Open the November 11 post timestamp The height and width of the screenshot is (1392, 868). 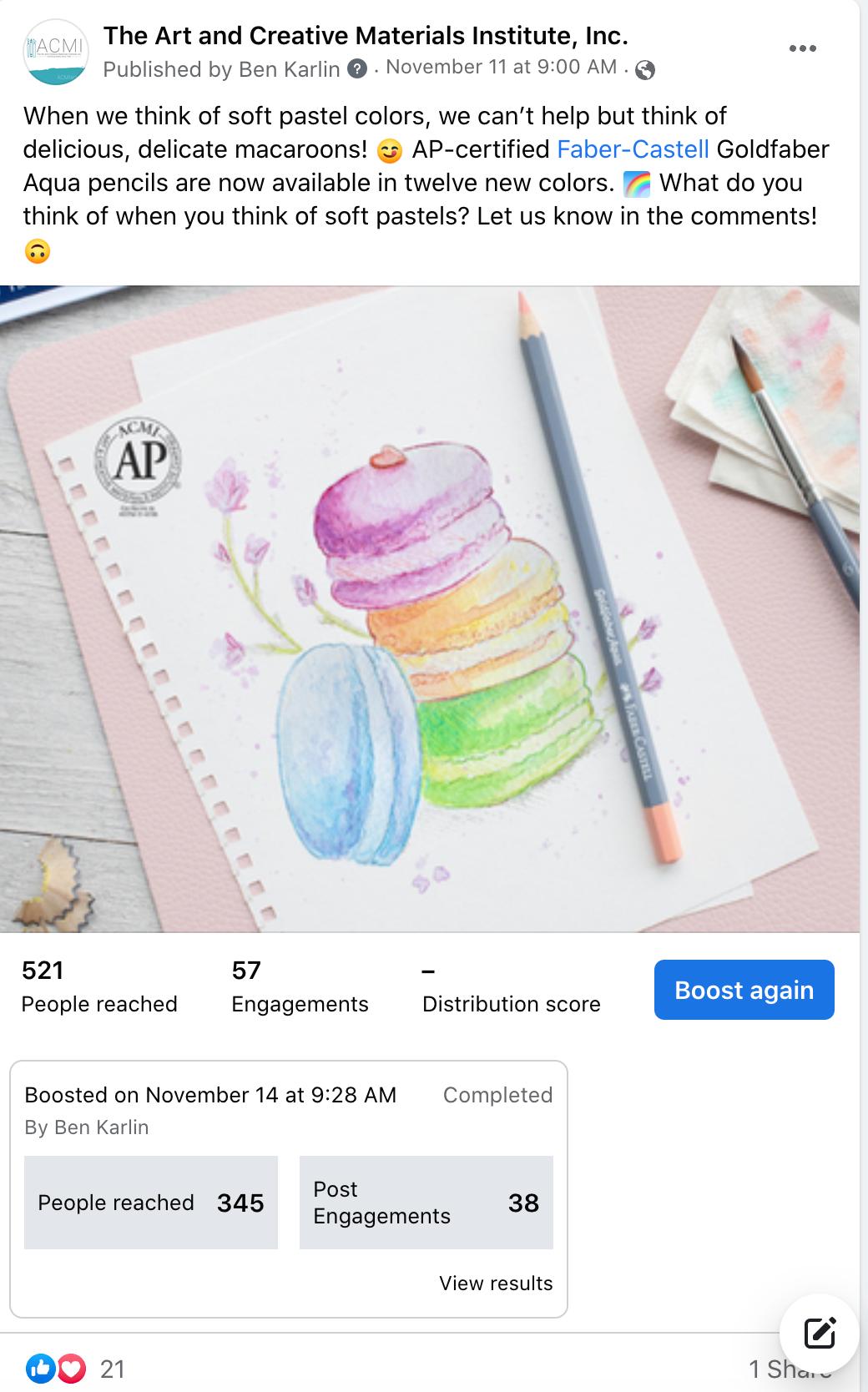click(x=501, y=68)
